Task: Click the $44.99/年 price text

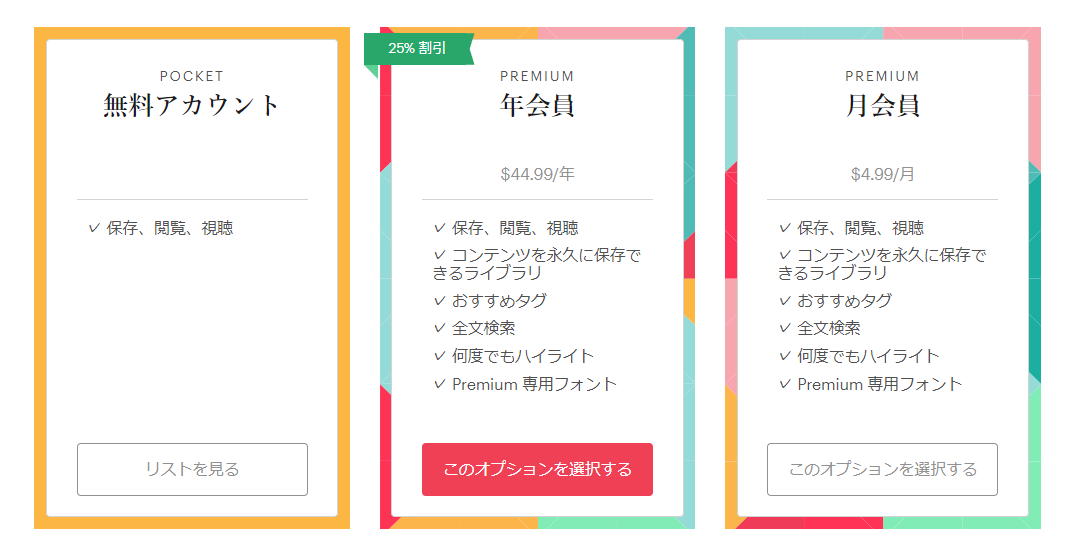Action: (x=537, y=174)
